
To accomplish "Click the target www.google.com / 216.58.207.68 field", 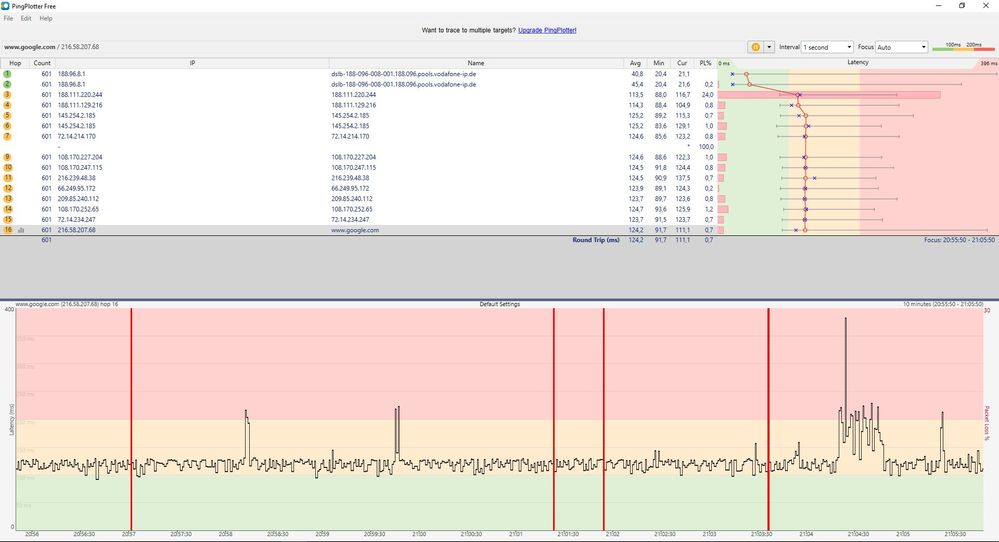I will (x=52, y=47).
